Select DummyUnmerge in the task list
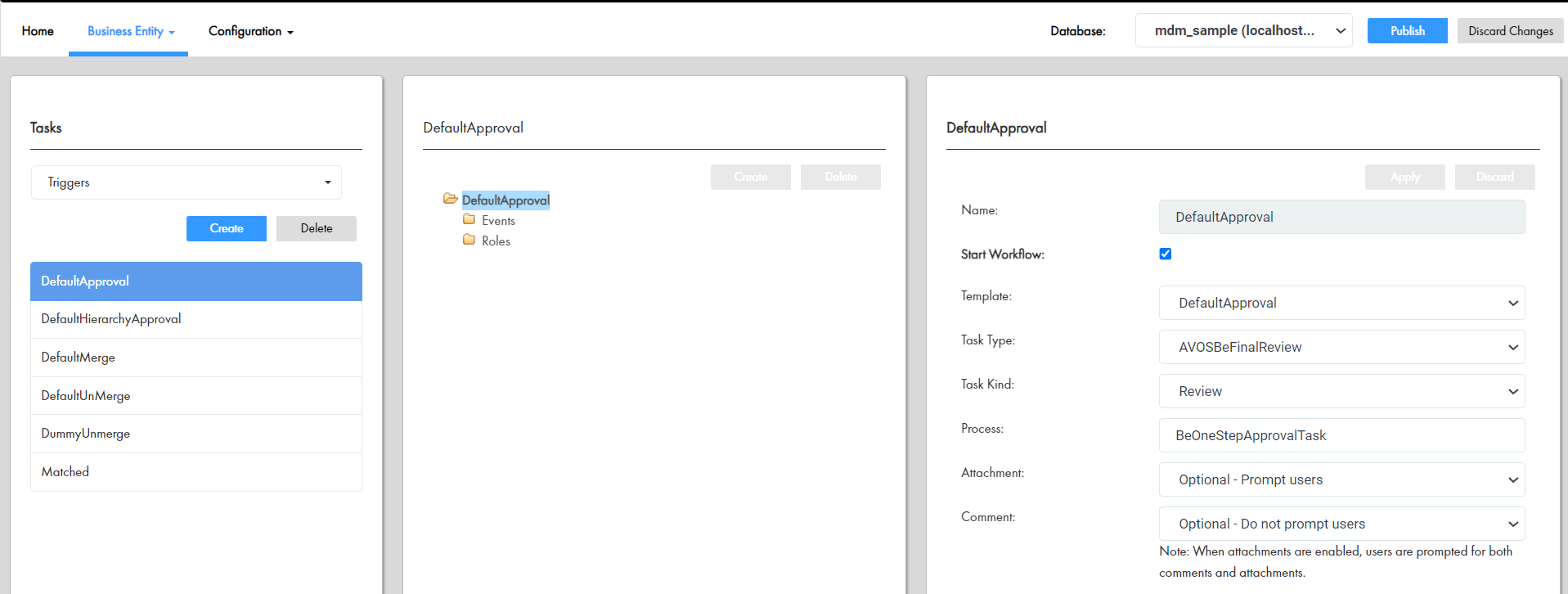The width and height of the screenshot is (1568, 594). coord(196,434)
